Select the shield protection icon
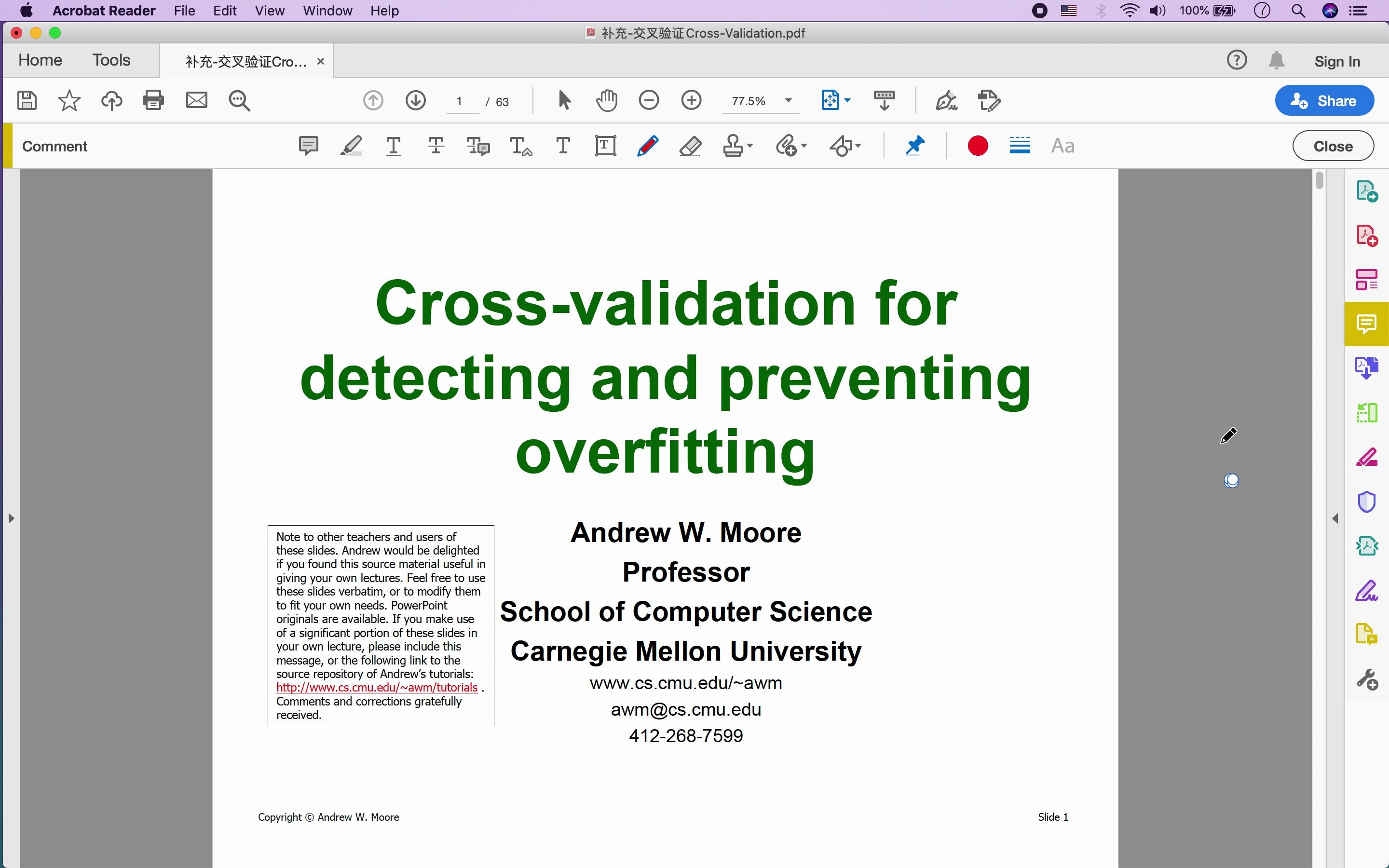 point(1364,501)
